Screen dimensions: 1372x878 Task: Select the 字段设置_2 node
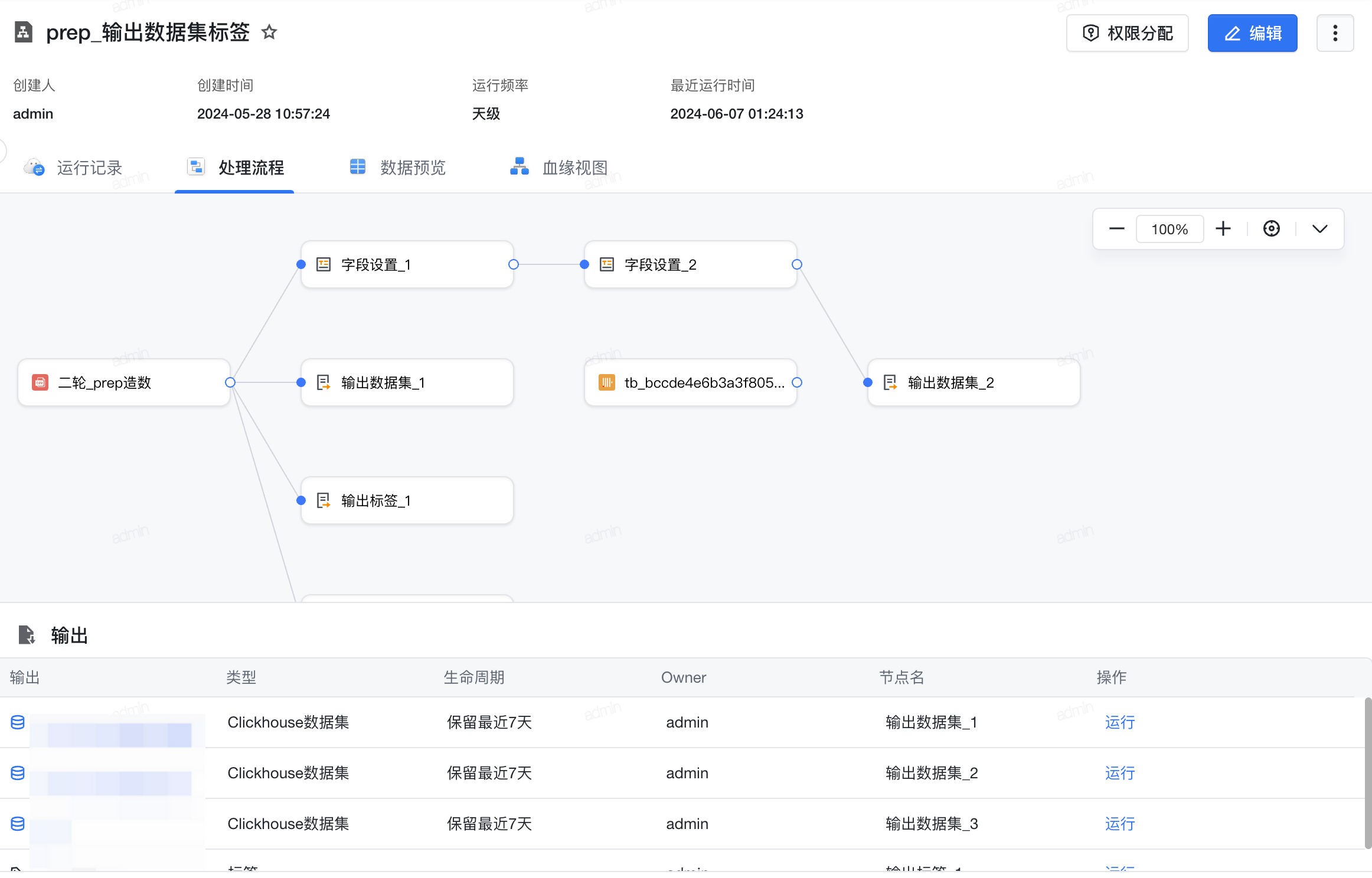click(x=690, y=264)
